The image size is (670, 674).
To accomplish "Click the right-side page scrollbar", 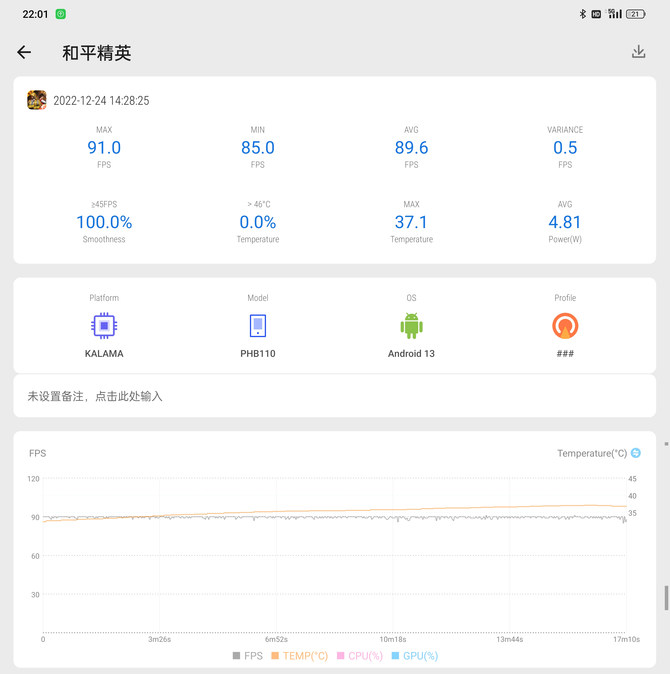I will pyautogui.click(x=666, y=598).
